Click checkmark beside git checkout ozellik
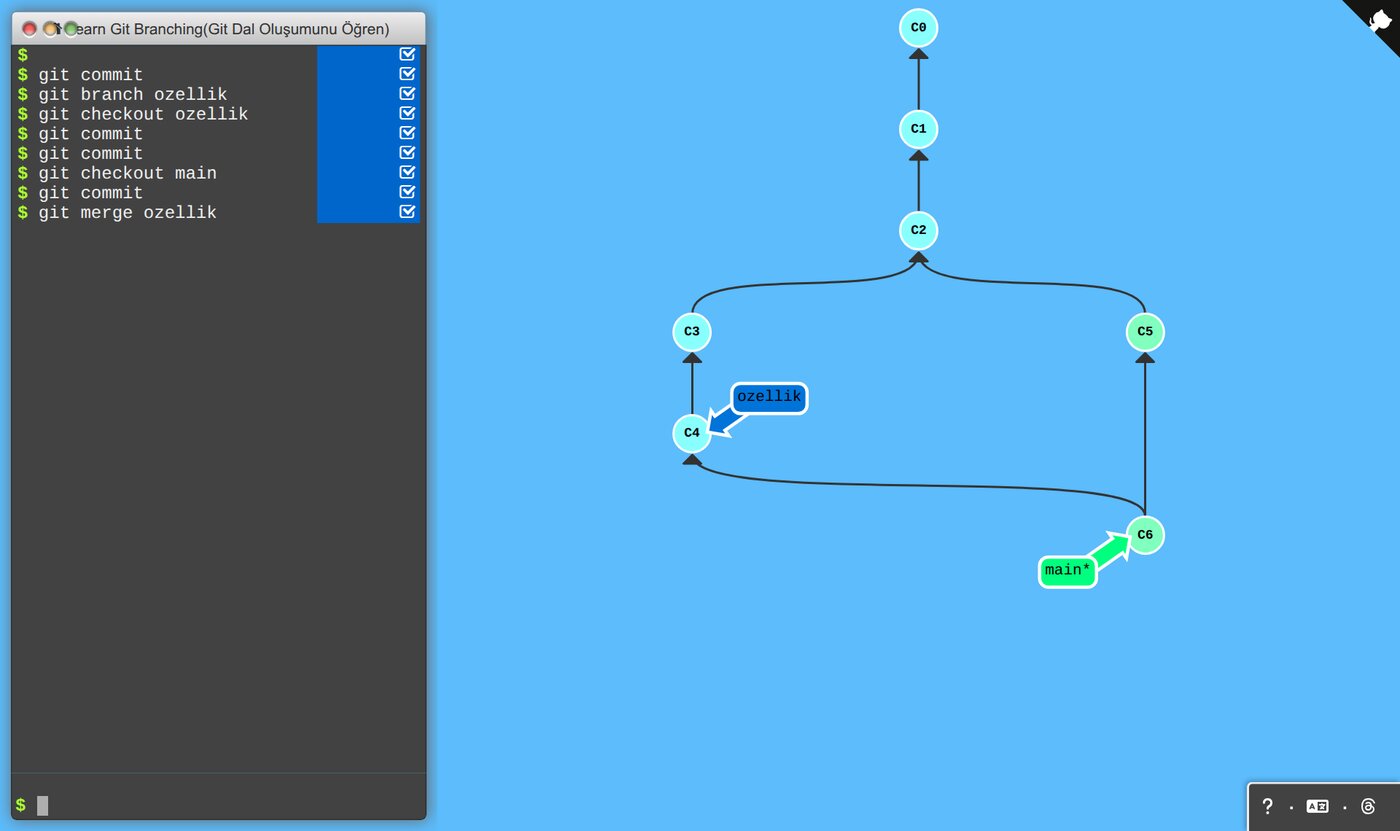Viewport: 1400px width, 831px height. 407,113
